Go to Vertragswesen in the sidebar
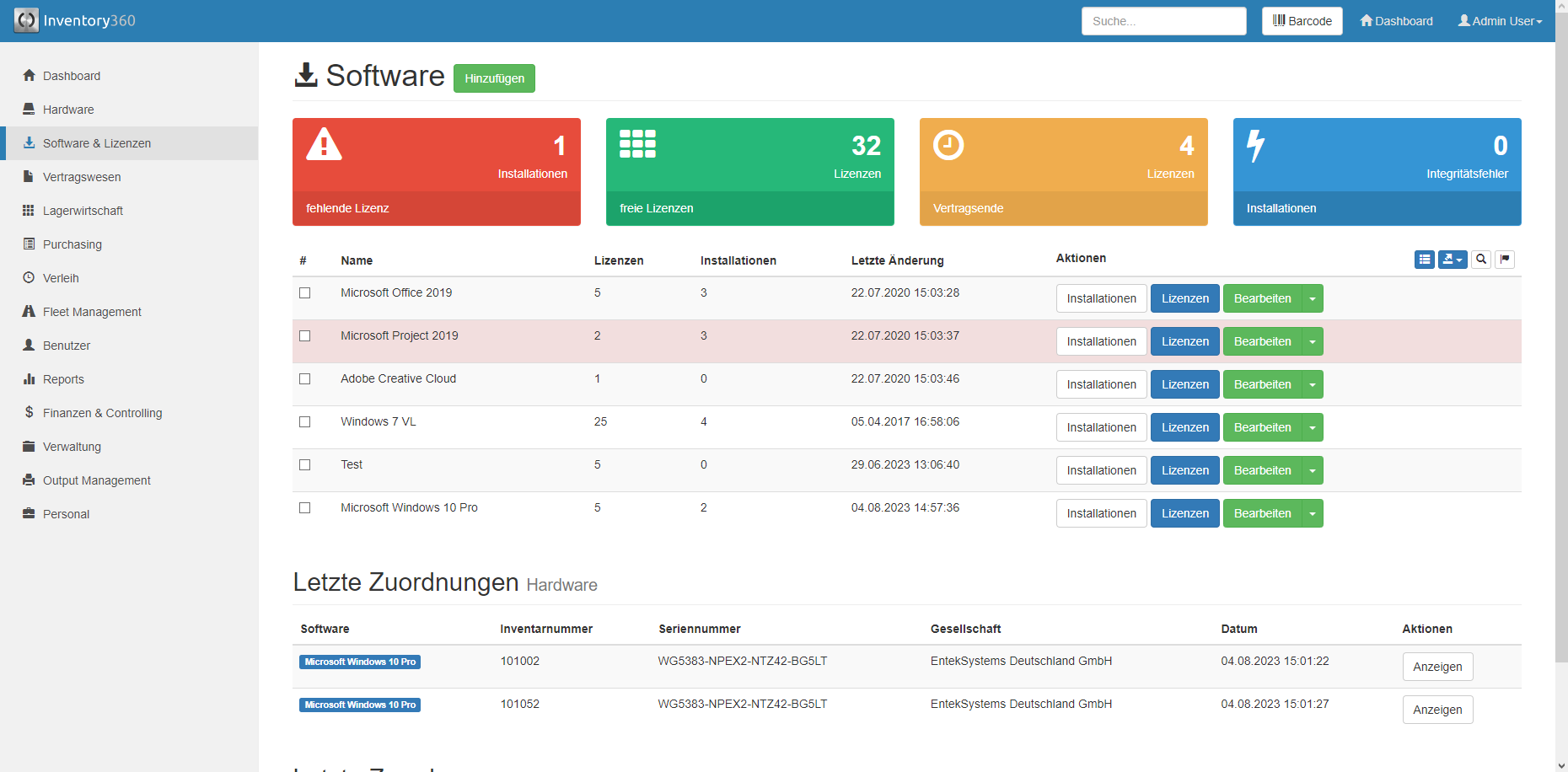Viewport: 1568px width, 772px height. coord(82,177)
